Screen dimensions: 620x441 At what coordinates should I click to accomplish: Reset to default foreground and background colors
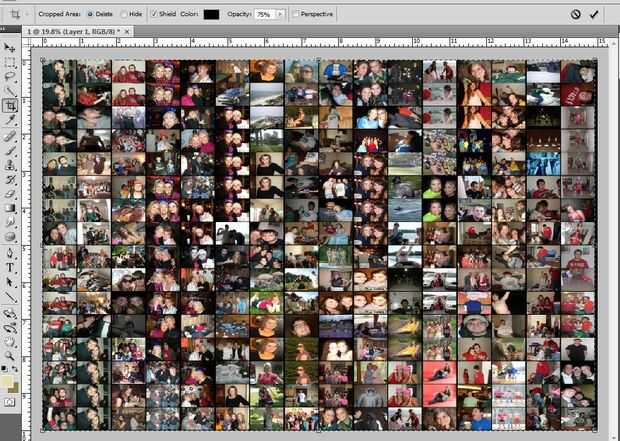[4, 369]
